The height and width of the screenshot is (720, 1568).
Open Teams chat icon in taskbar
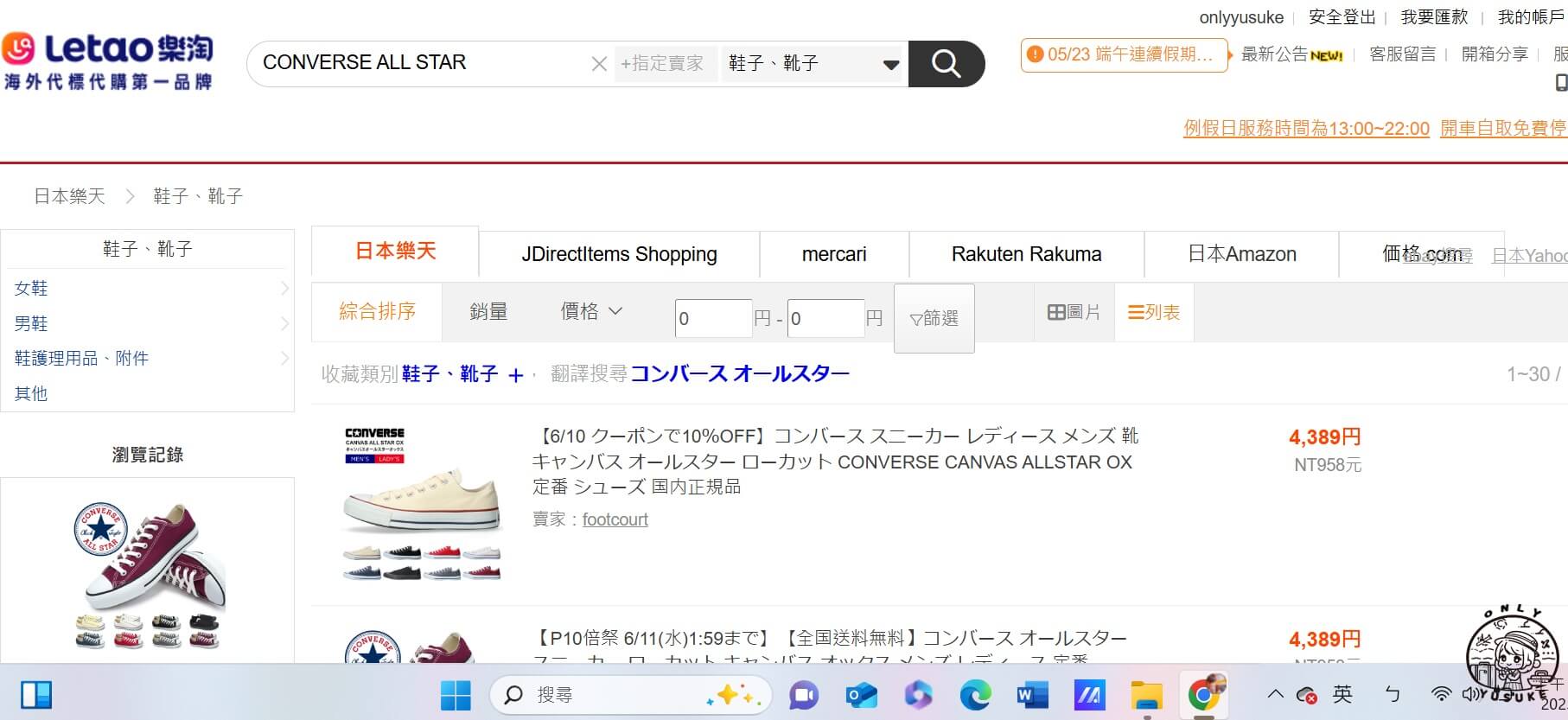pos(804,695)
